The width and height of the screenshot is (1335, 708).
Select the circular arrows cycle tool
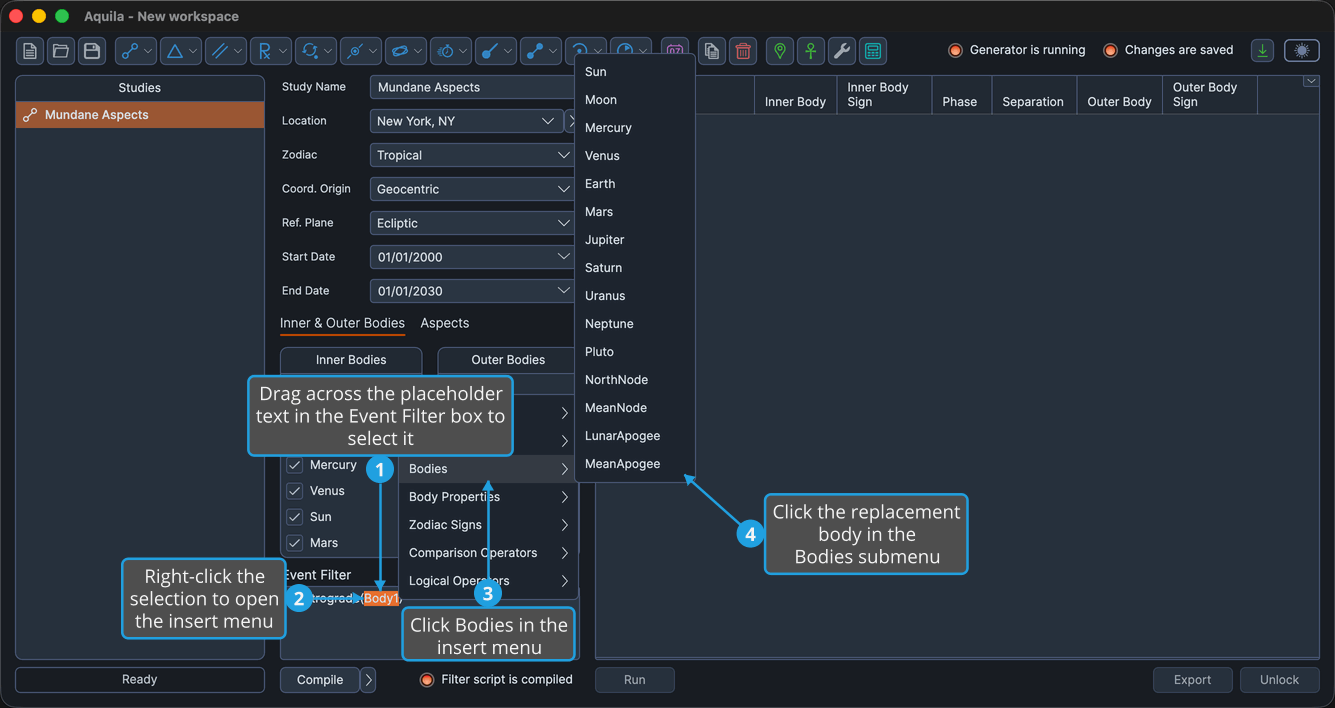coord(309,51)
